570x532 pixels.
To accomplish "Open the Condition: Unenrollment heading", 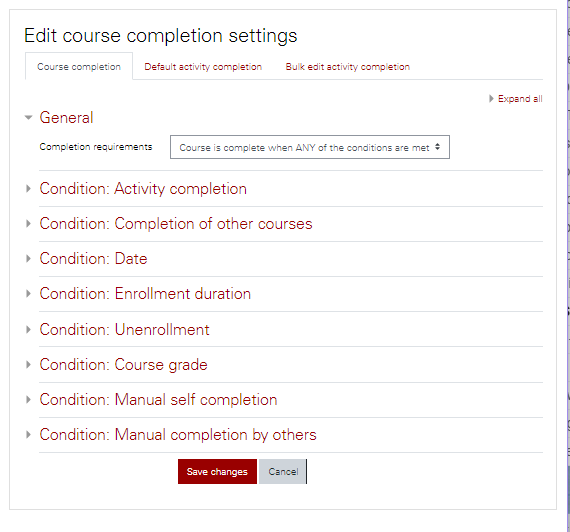I will pyautogui.click(x=124, y=329).
